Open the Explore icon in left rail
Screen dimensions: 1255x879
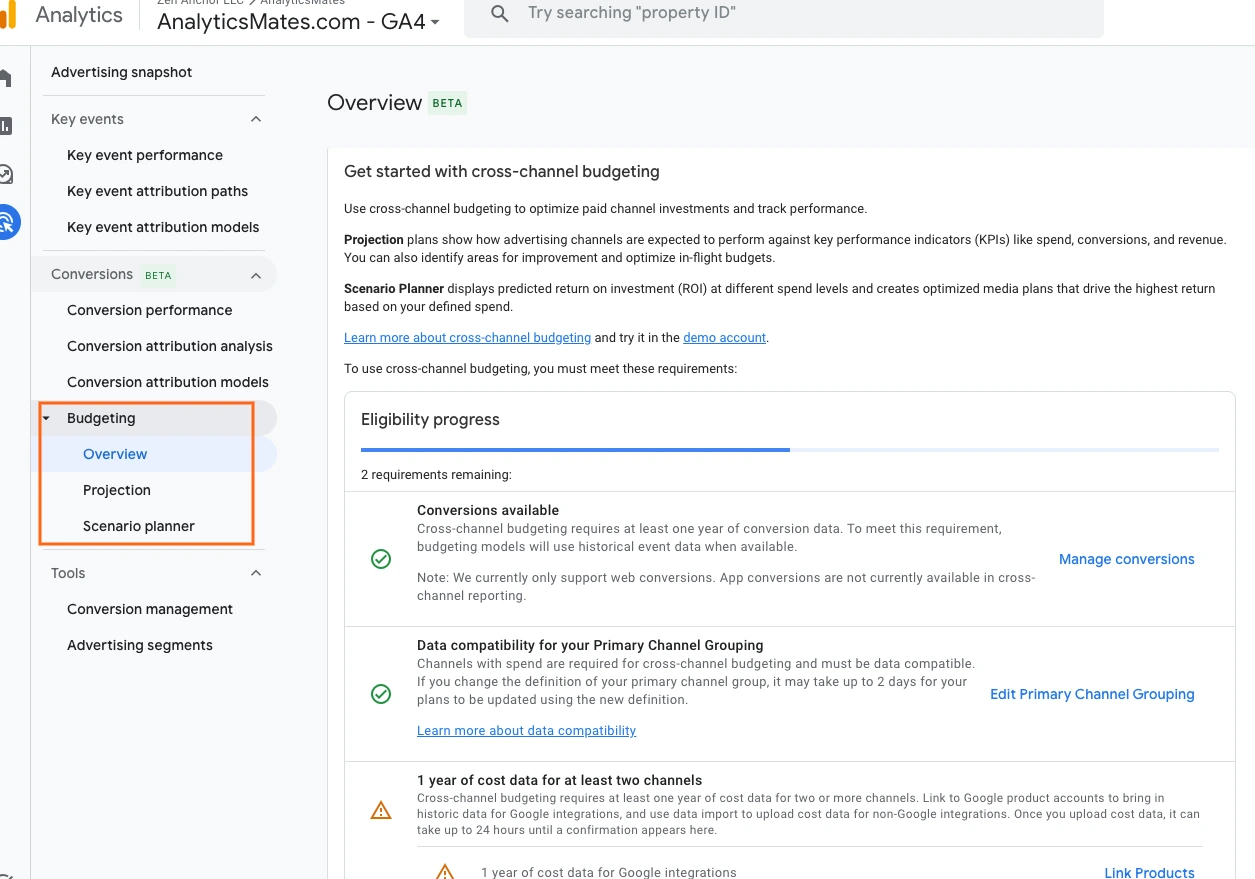click(x=5, y=174)
